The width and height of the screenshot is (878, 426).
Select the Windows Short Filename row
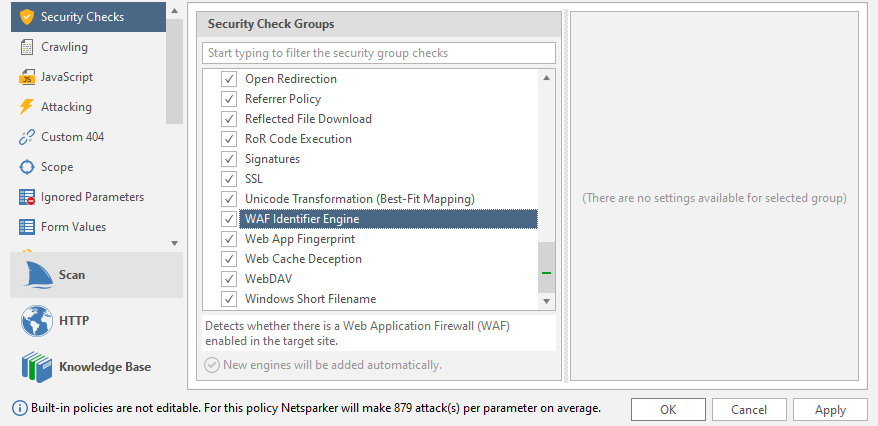click(389, 299)
